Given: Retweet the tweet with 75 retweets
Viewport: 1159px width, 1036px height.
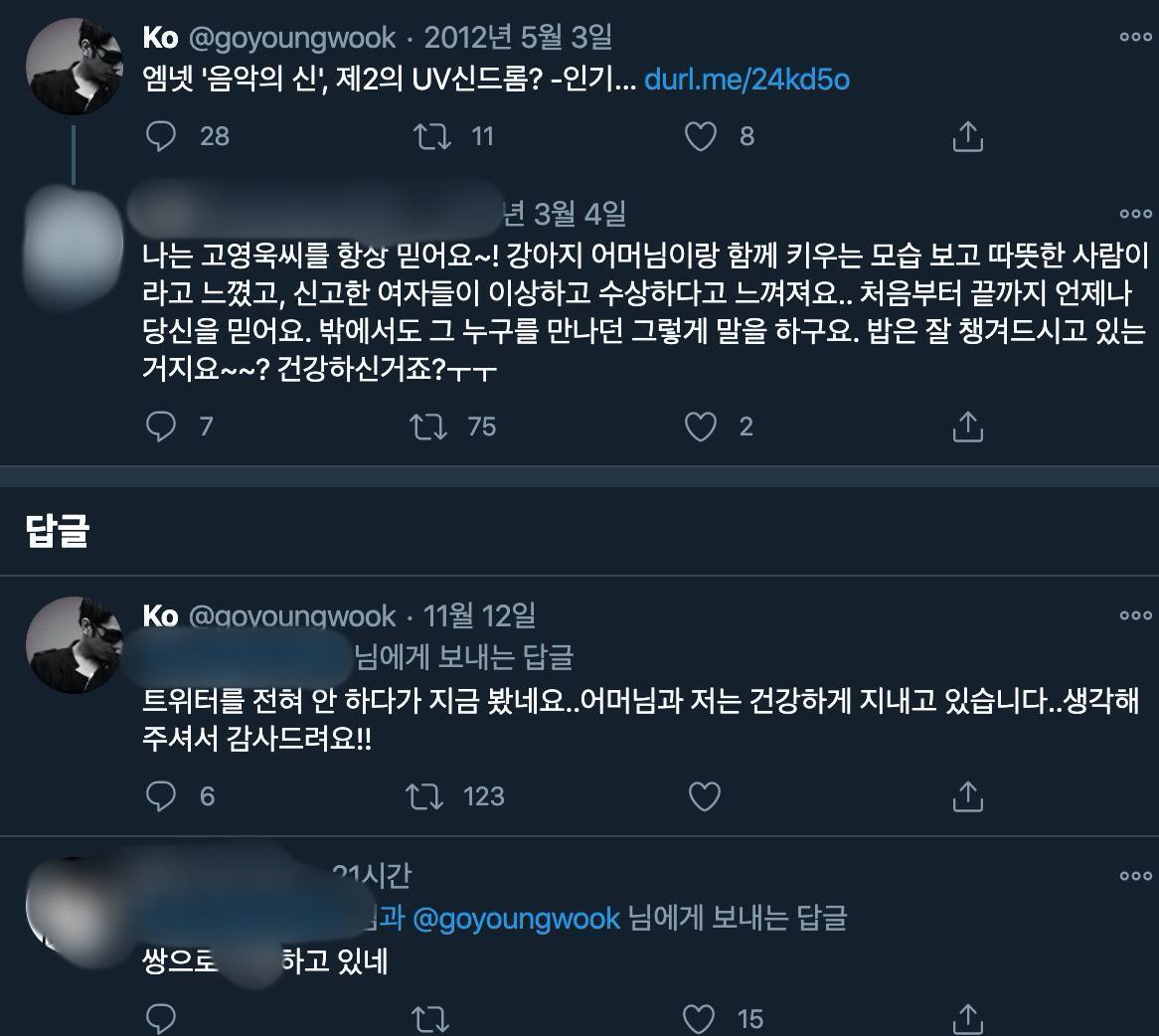Looking at the screenshot, I should (428, 426).
